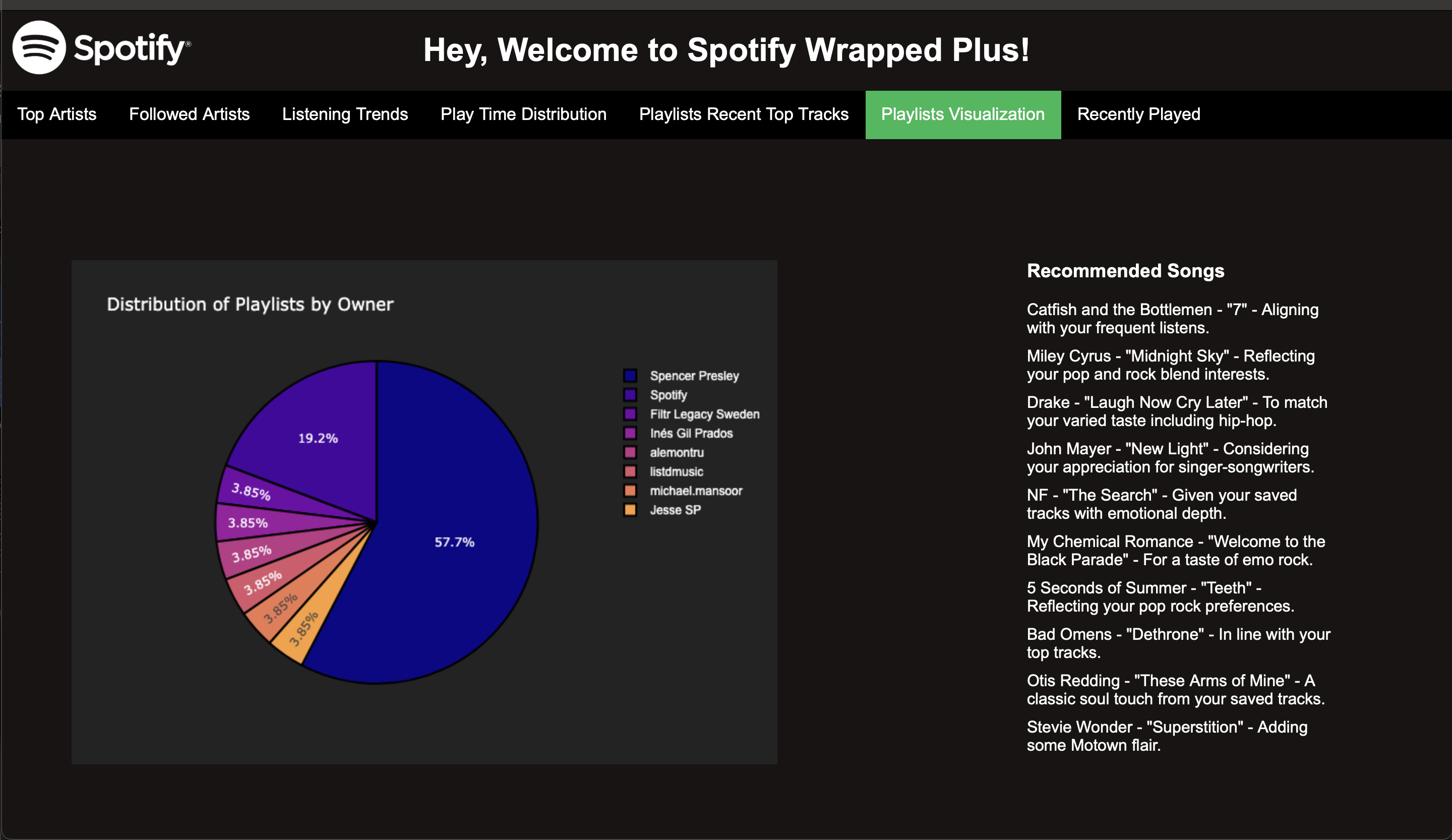Click the Distribution of Playlists by Owner title

pyautogui.click(x=250, y=304)
